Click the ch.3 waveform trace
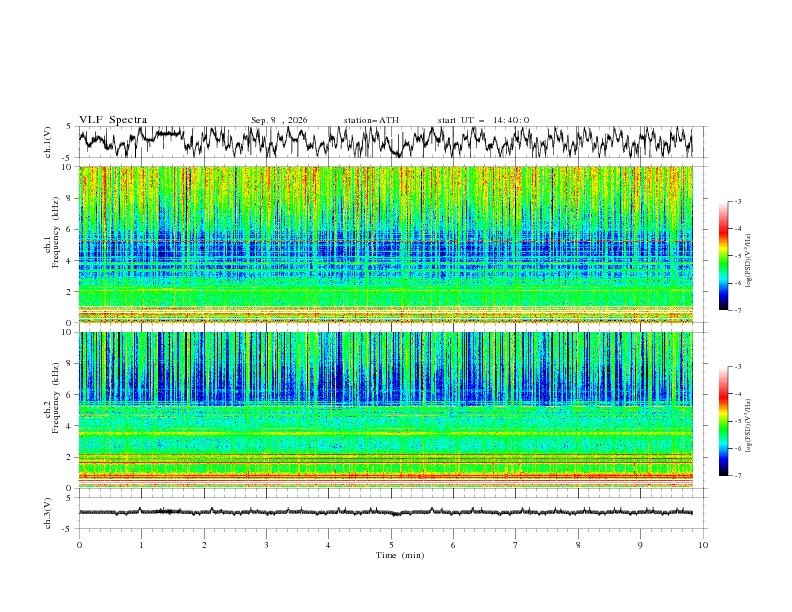This screenshot has width=792, height=612. pos(385,512)
